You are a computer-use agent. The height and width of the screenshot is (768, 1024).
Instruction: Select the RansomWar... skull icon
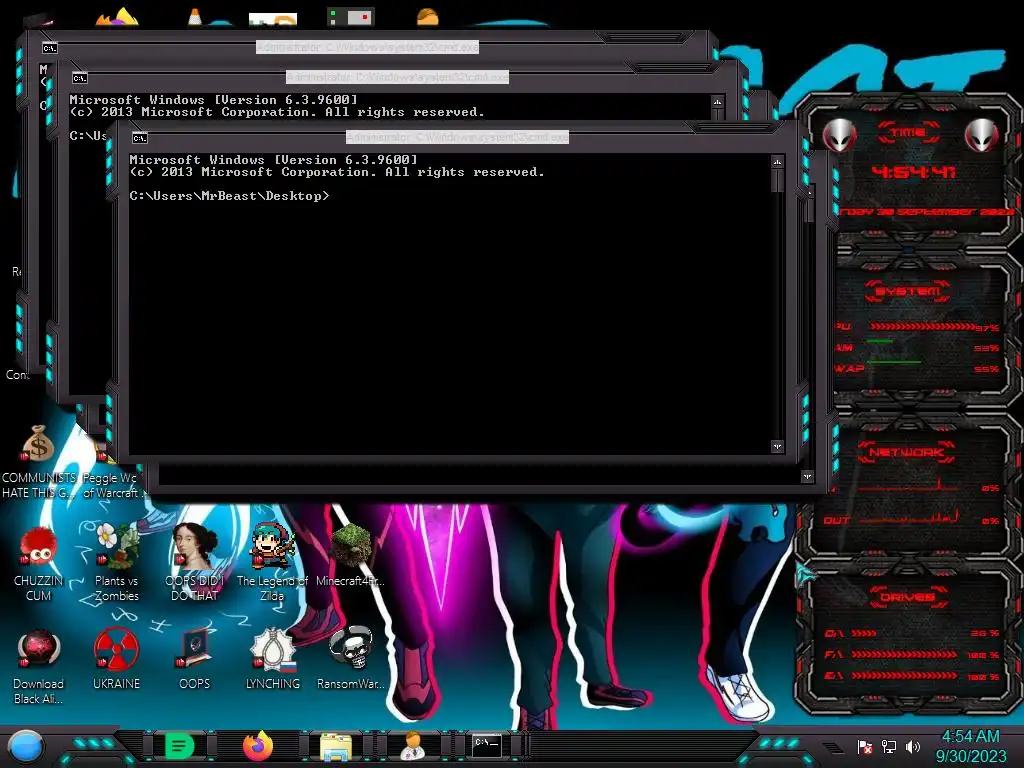click(x=351, y=658)
